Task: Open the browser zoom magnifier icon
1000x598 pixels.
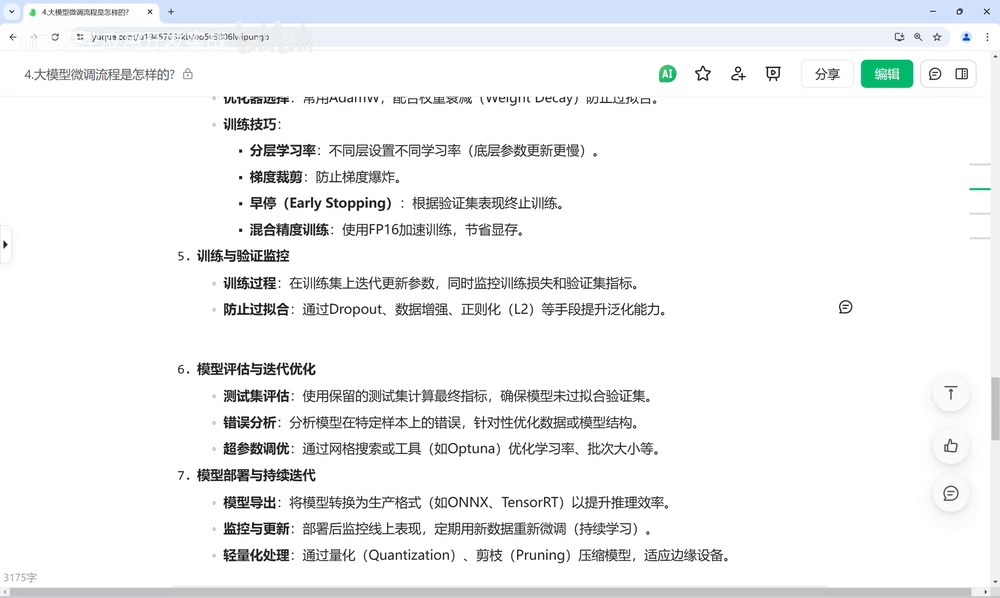Action: tap(918, 37)
